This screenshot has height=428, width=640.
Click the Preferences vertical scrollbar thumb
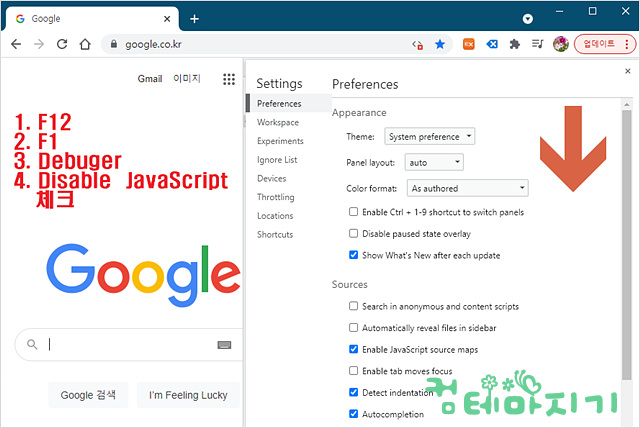627,245
